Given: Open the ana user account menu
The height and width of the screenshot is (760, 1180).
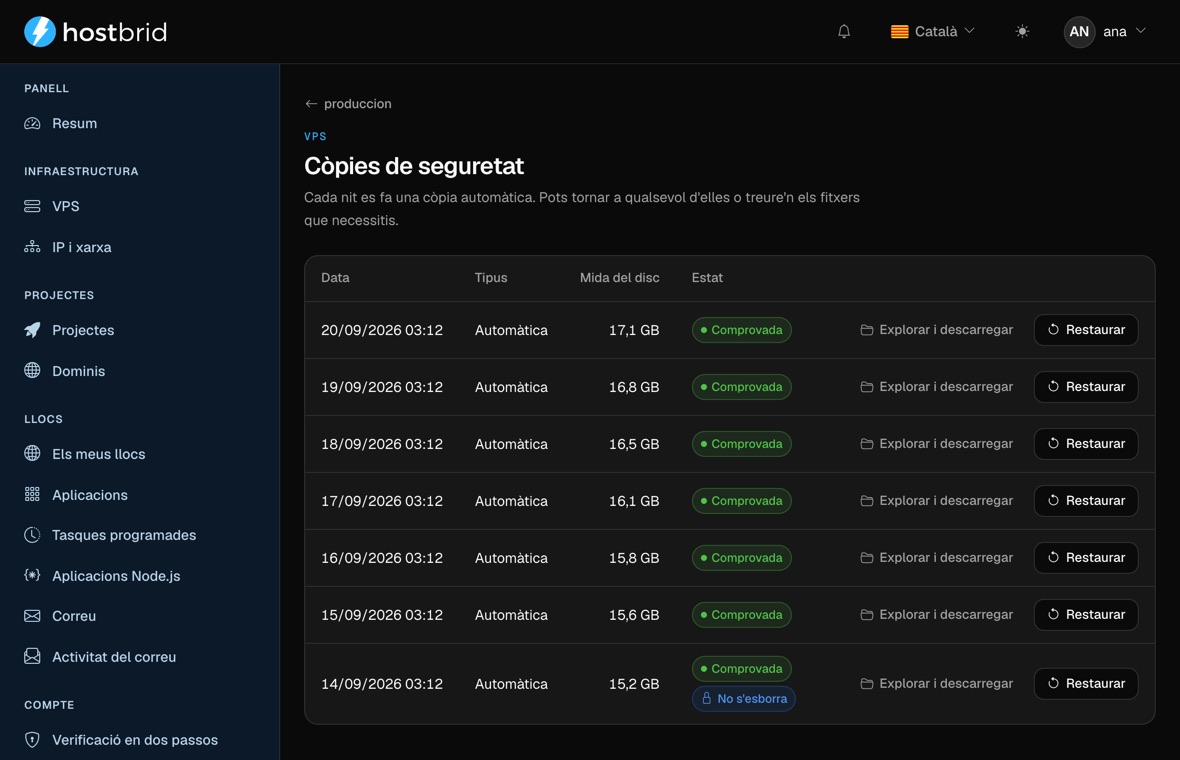Looking at the screenshot, I should coord(1105,32).
